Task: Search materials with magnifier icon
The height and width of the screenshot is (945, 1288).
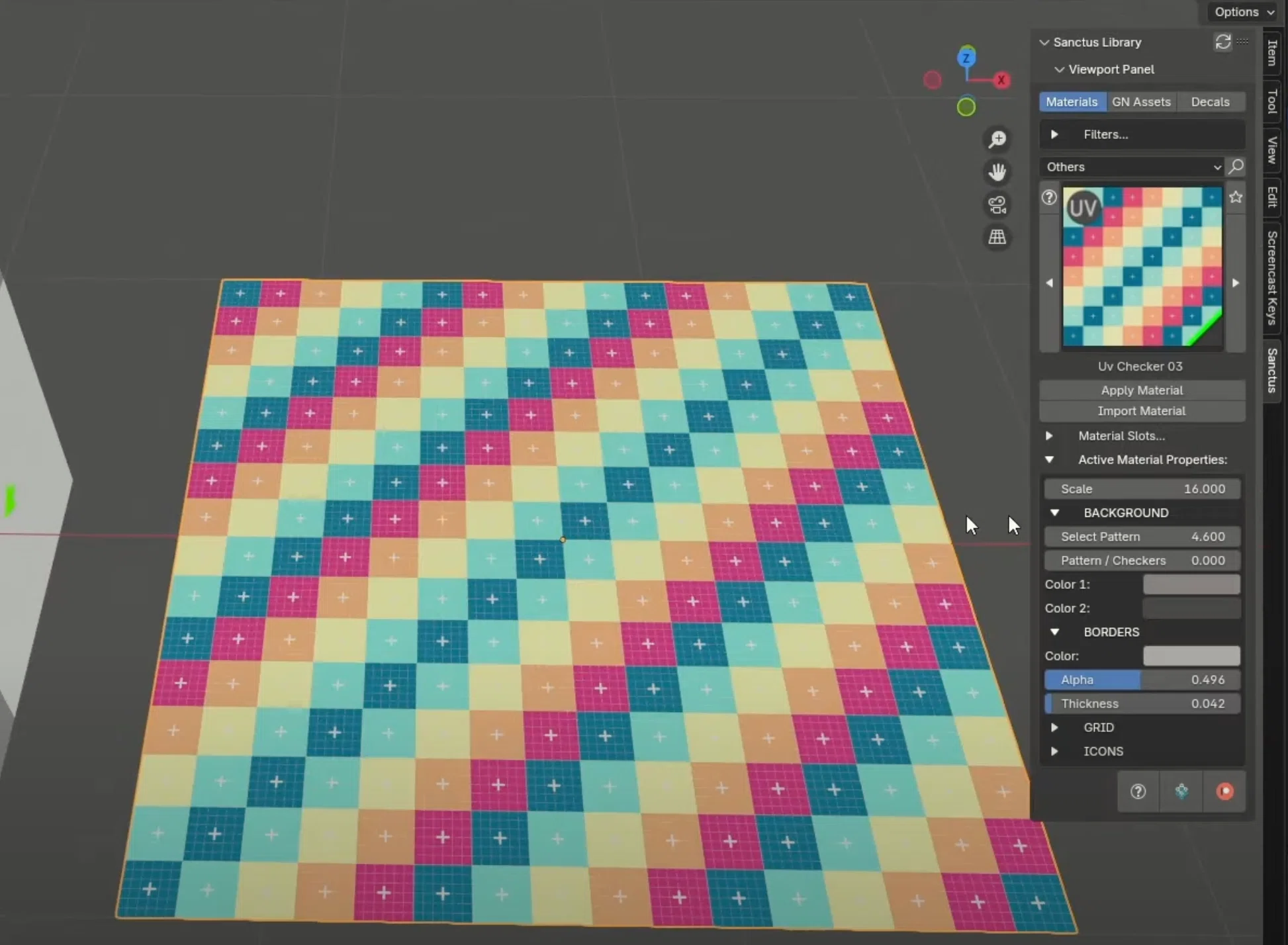Action: coord(1236,167)
